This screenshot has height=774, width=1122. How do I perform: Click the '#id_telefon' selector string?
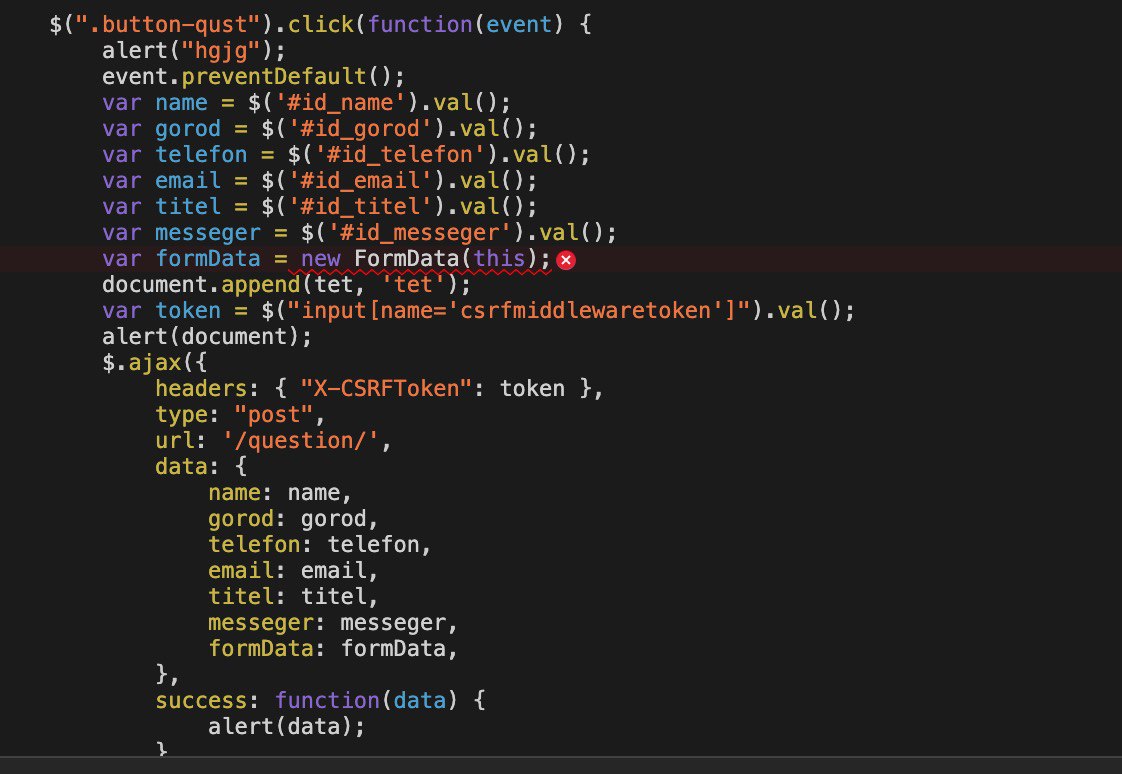[x=400, y=155]
